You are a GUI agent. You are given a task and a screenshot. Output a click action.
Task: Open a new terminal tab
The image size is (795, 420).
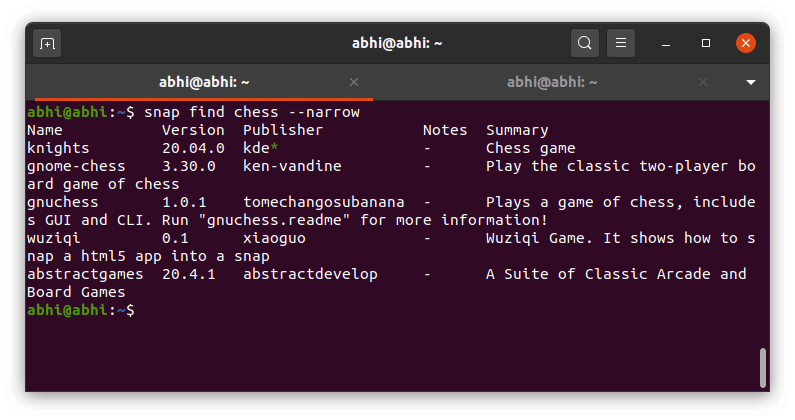tap(47, 44)
